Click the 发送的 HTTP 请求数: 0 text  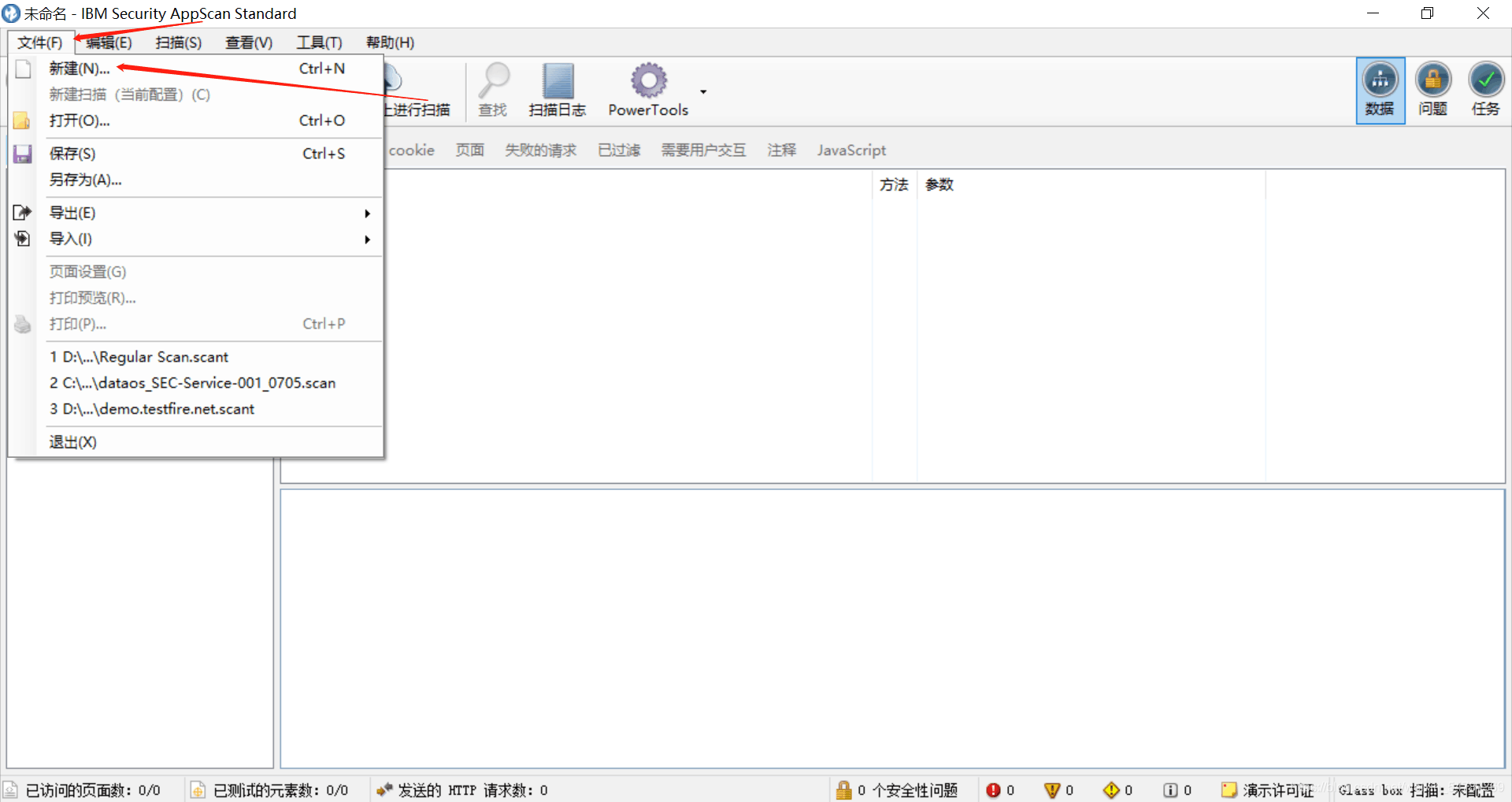pyautogui.click(x=472, y=790)
